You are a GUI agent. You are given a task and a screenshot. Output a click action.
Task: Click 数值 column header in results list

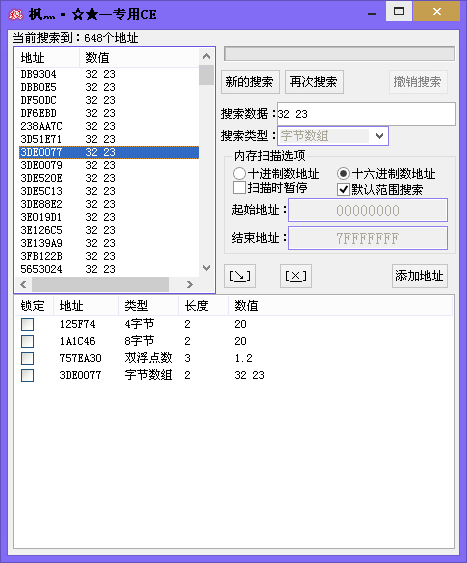click(139, 57)
